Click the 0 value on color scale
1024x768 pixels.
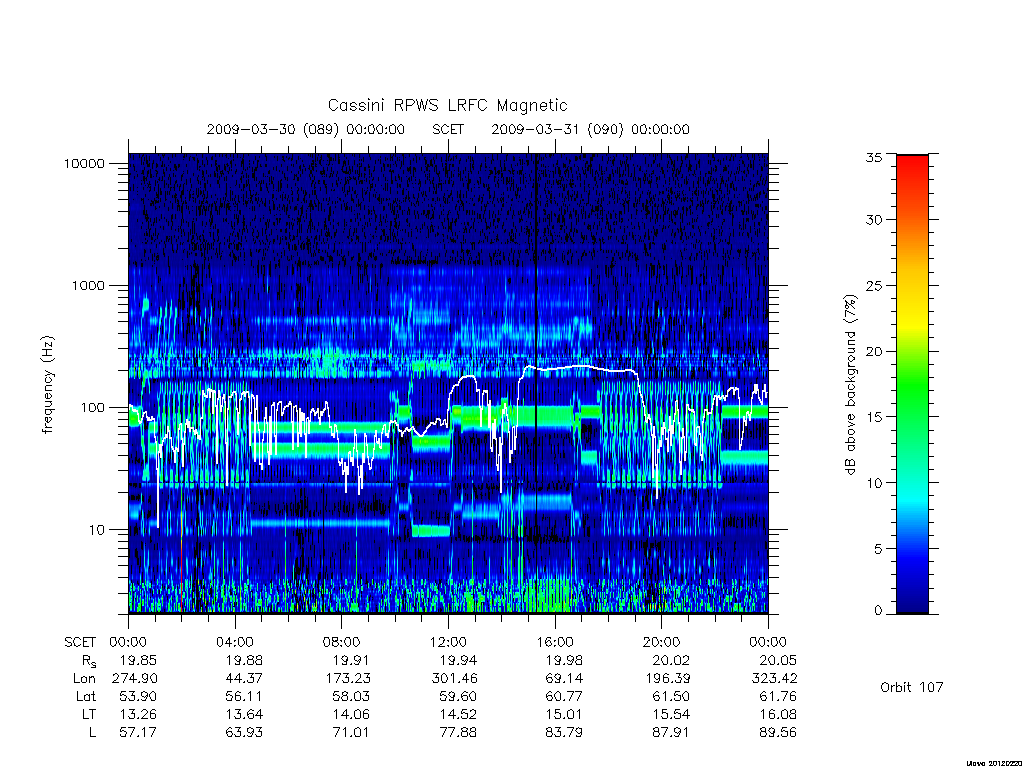(878, 611)
